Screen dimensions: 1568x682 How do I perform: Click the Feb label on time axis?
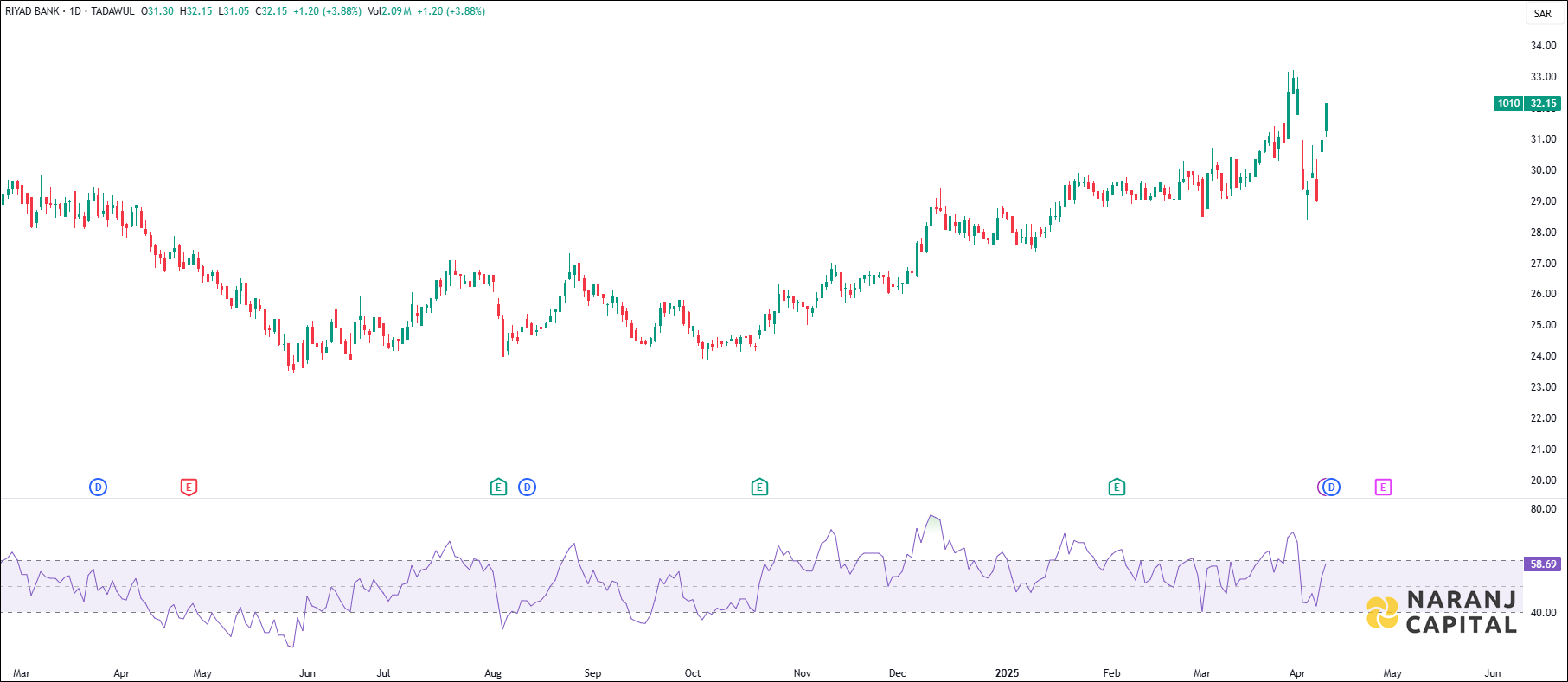1112,673
